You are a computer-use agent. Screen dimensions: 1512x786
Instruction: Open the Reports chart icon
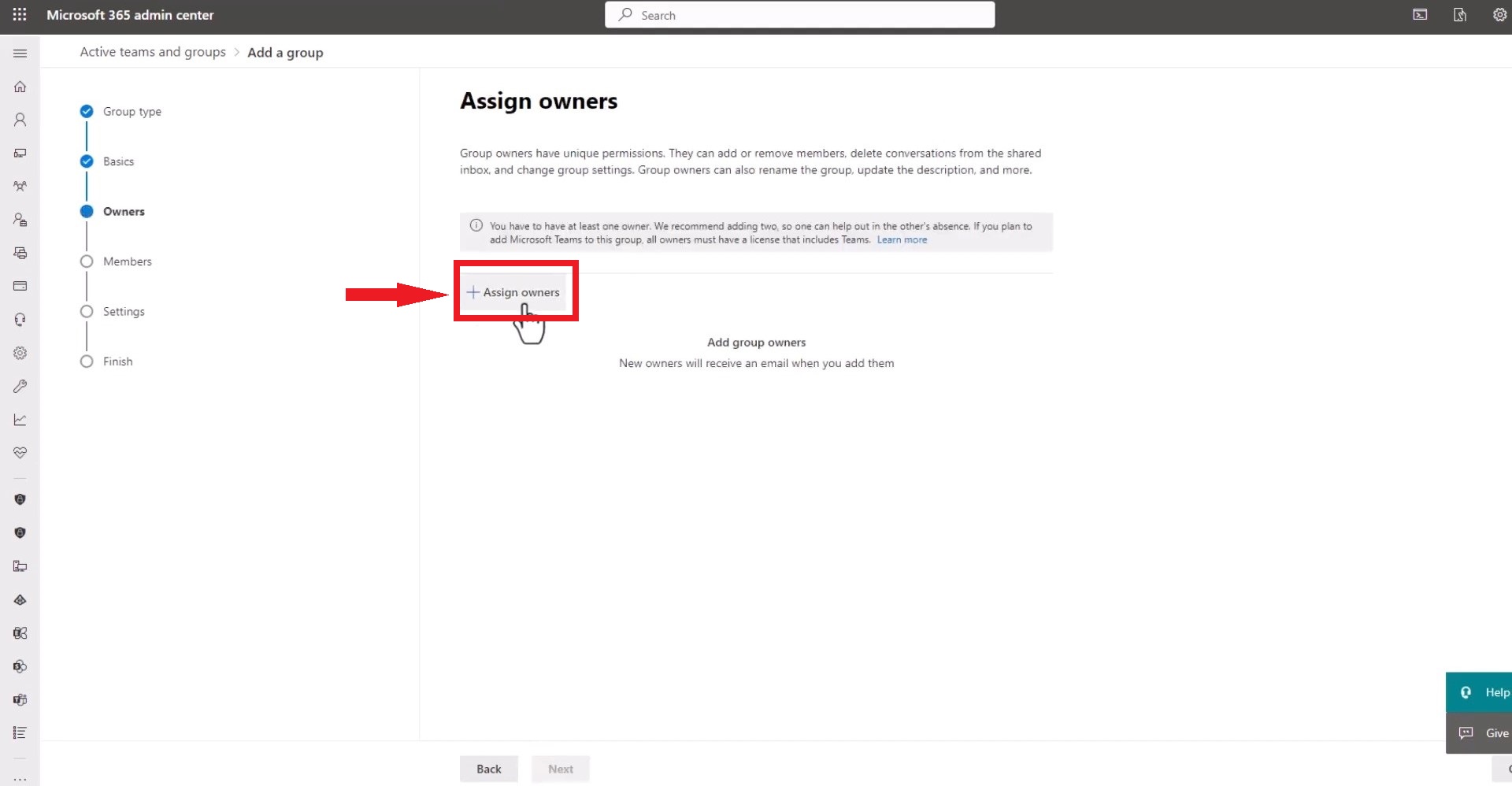tap(20, 419)
